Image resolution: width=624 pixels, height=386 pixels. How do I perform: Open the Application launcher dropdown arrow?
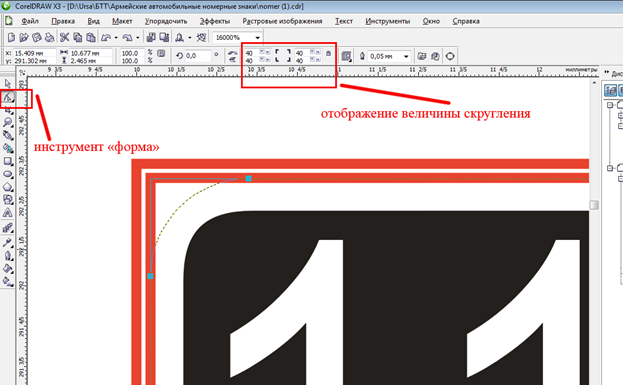[x=189, y=38]
